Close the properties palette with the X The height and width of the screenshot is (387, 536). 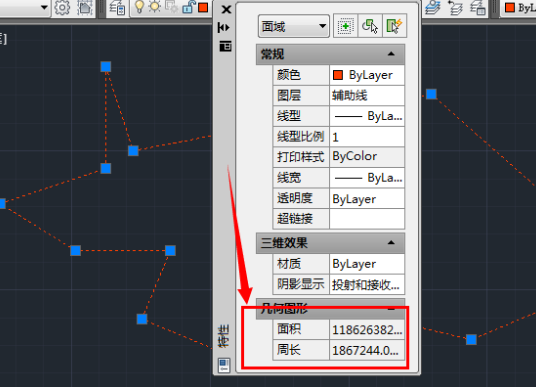(226, 9)
